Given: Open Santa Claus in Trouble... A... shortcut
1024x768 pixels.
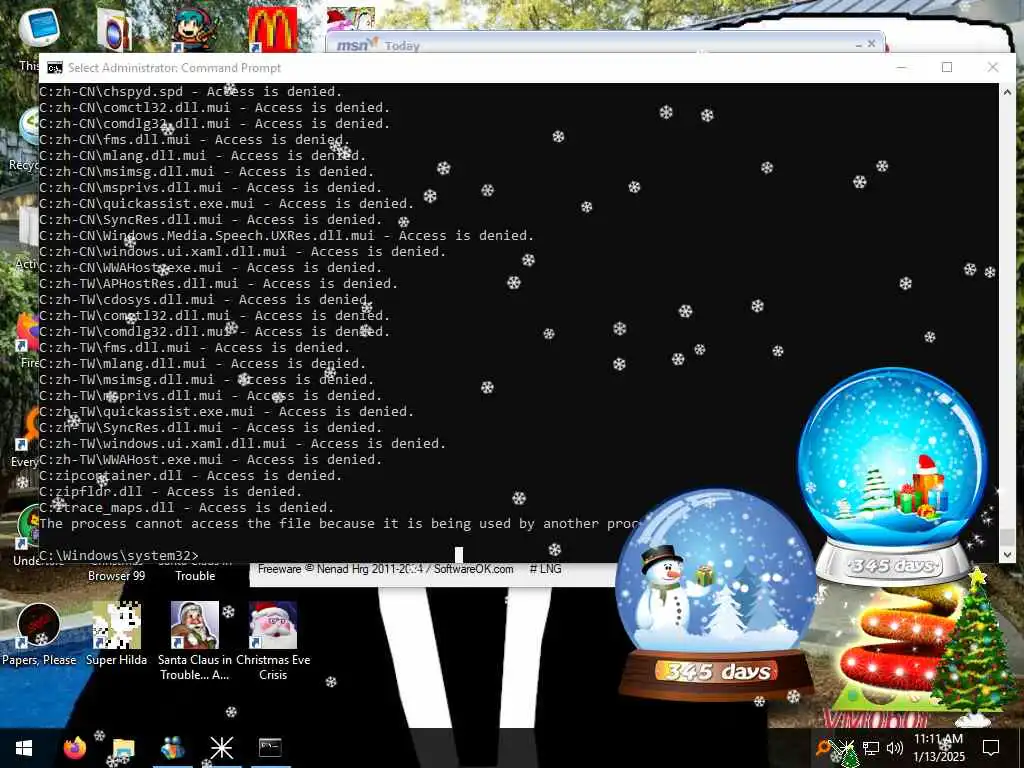Looking at the screenshot, I should (195, 641).
